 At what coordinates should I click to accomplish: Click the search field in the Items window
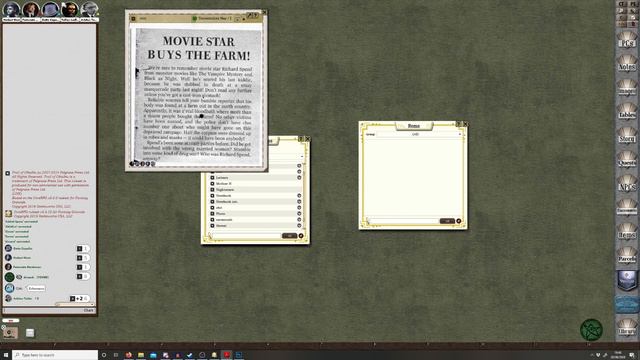coord(403,221)
